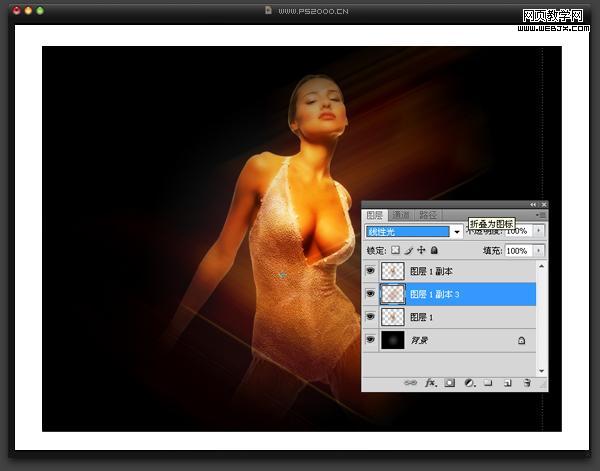The width and height of the screenshot is (600, 471).
Task: Hide the 图层 1 副本 layer eye
Action: pyautogui.click(x=370, y=271)
